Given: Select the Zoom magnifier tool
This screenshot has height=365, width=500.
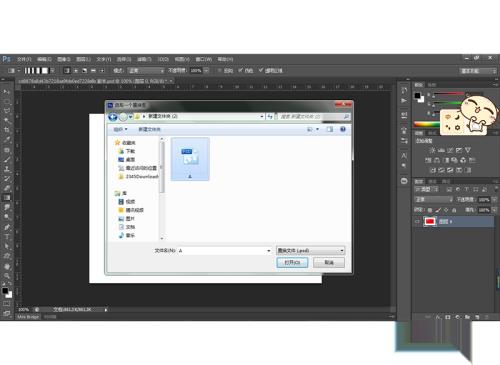Looking at the screenshot, I should (6, 276).
